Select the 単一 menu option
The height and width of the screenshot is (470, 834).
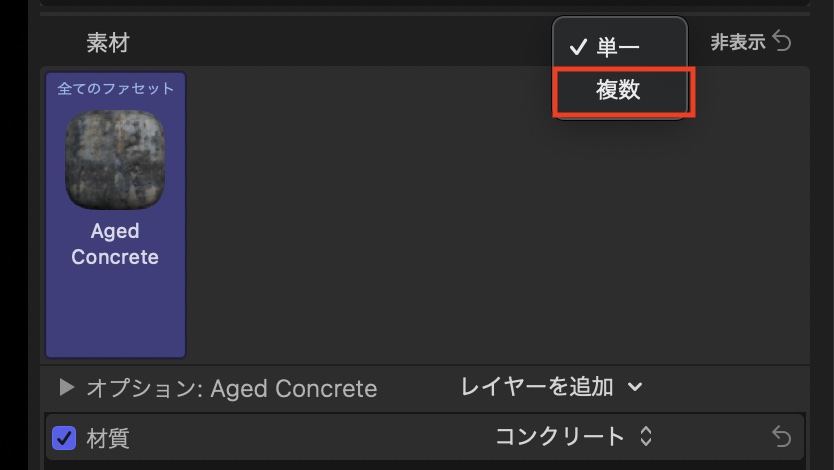(x=619, y=47)
